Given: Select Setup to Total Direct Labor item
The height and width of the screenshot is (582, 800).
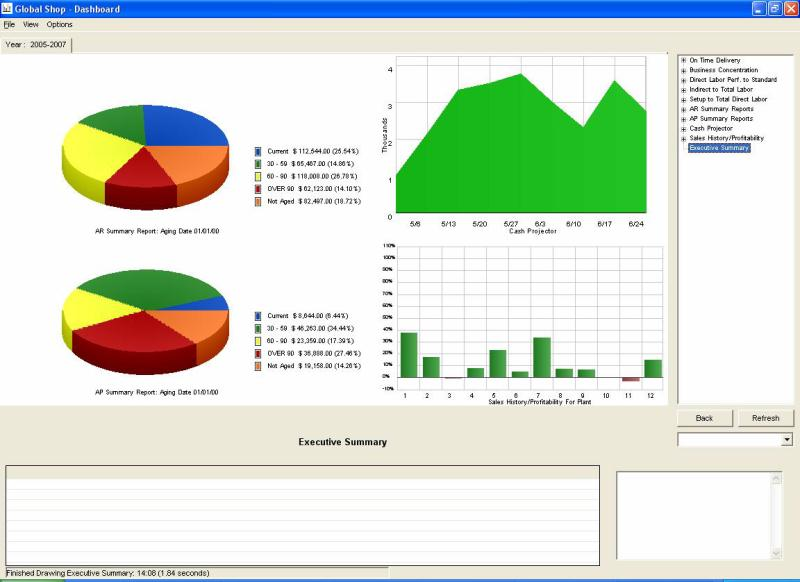Looking at the screenshot, I should (x=728, y=99).
